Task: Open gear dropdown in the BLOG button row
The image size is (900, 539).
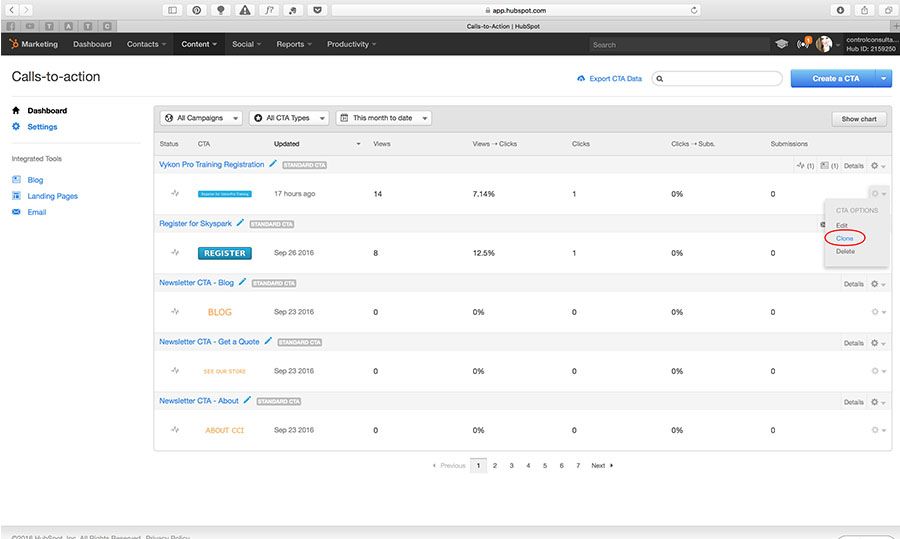Action: [x=878, y=312]
